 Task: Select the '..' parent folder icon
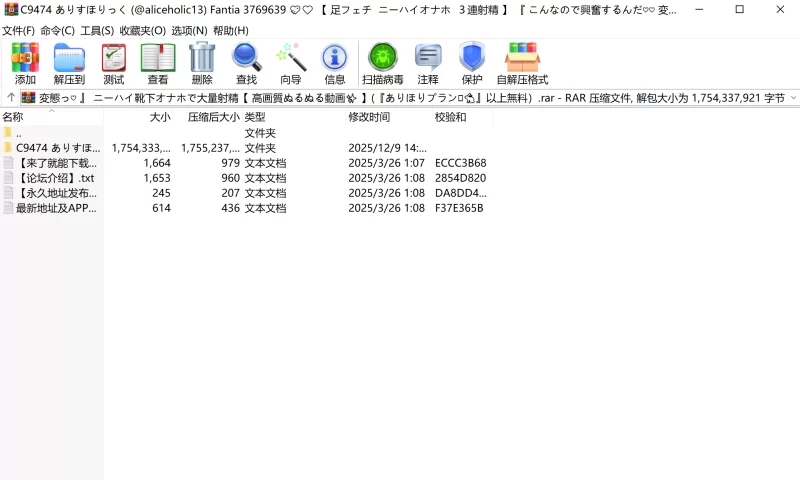7,133
